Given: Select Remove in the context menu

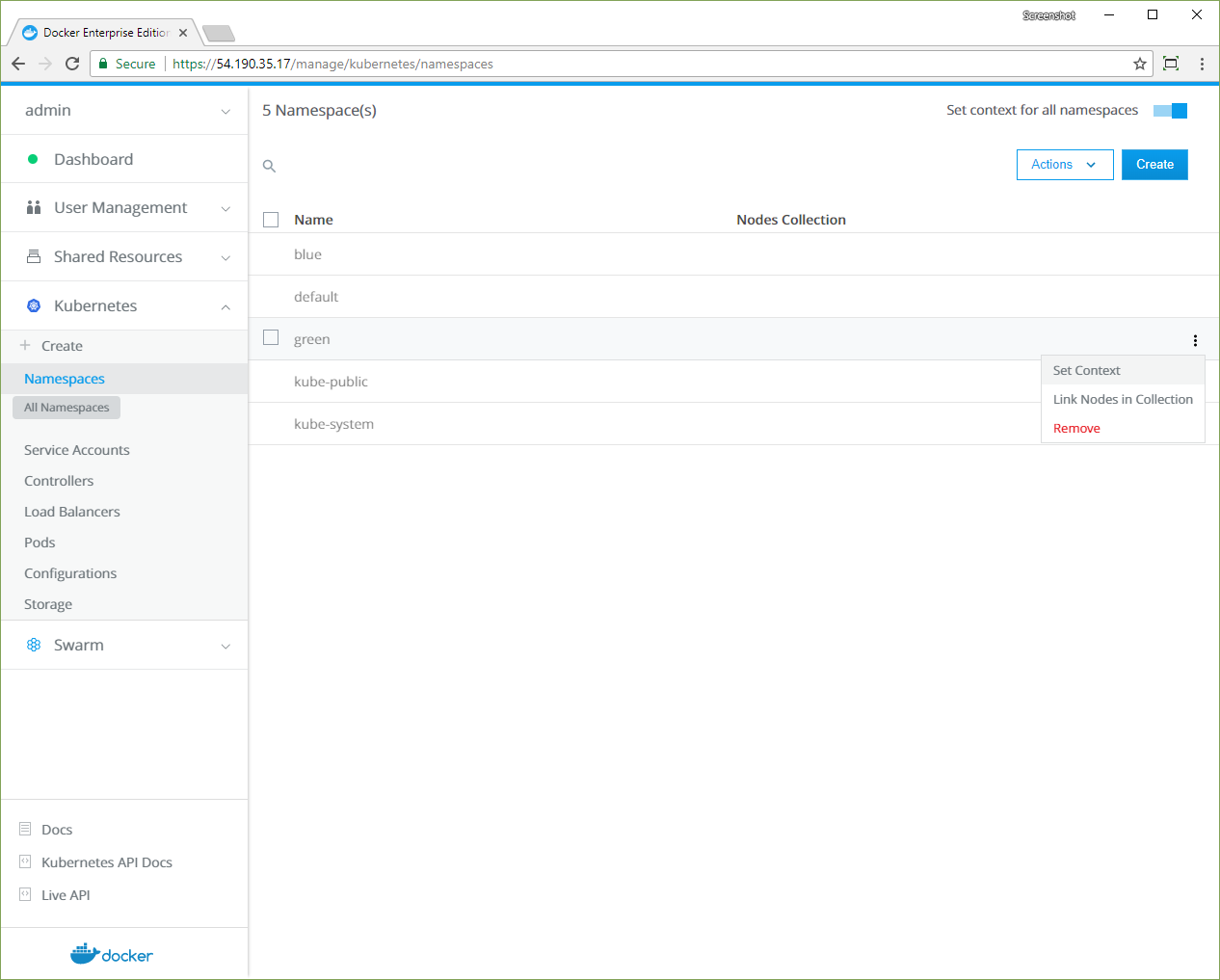Looking at the screenshot, I should pos(1076,429).
